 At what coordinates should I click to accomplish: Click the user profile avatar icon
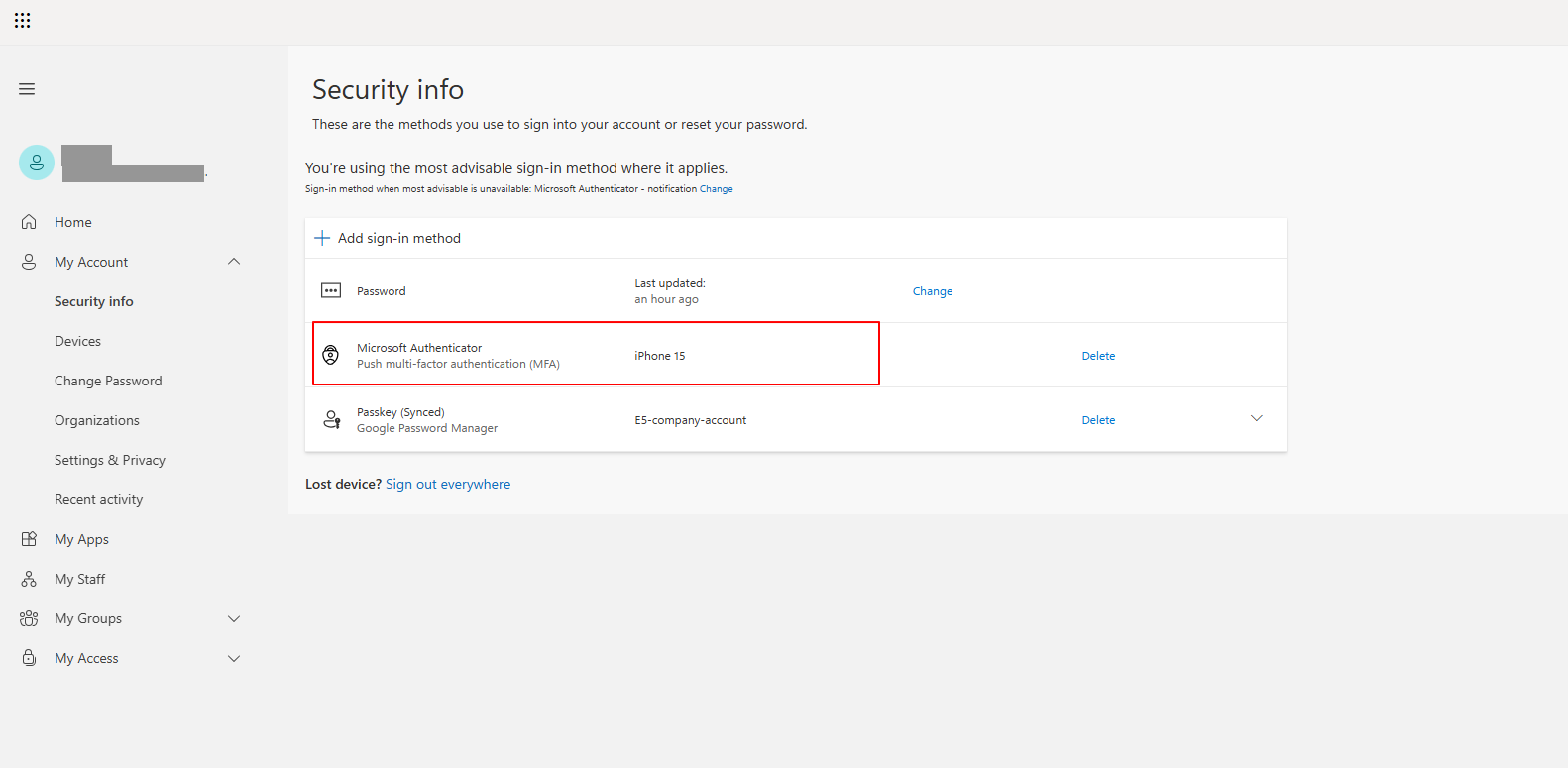(x=37, y=164)
